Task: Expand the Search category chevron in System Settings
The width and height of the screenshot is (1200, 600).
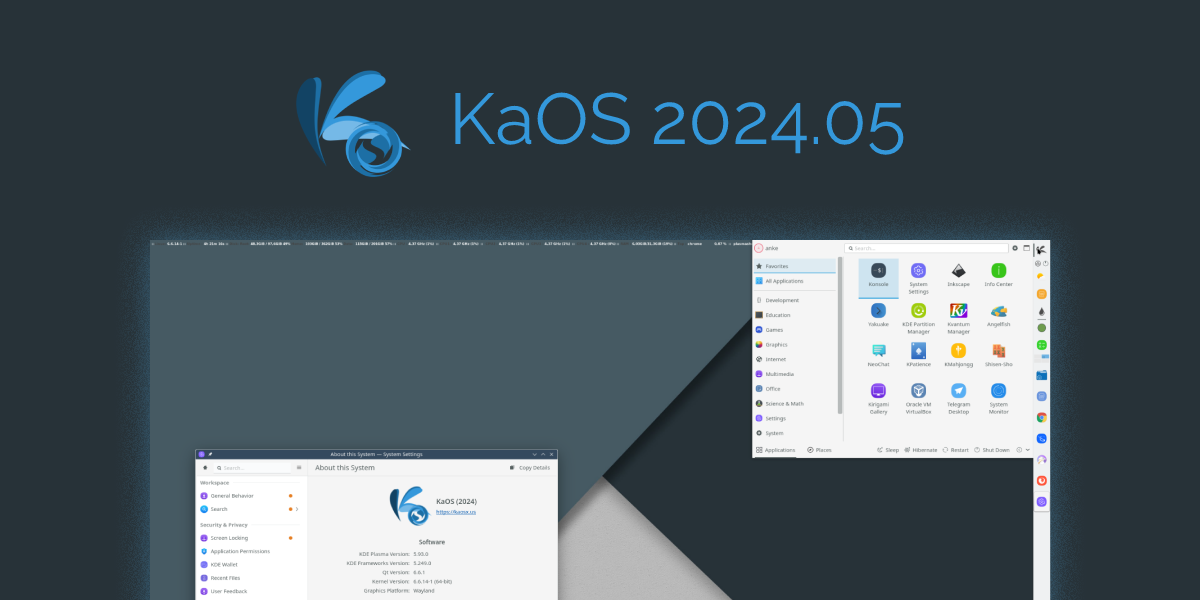Action: tap(297, 509)
